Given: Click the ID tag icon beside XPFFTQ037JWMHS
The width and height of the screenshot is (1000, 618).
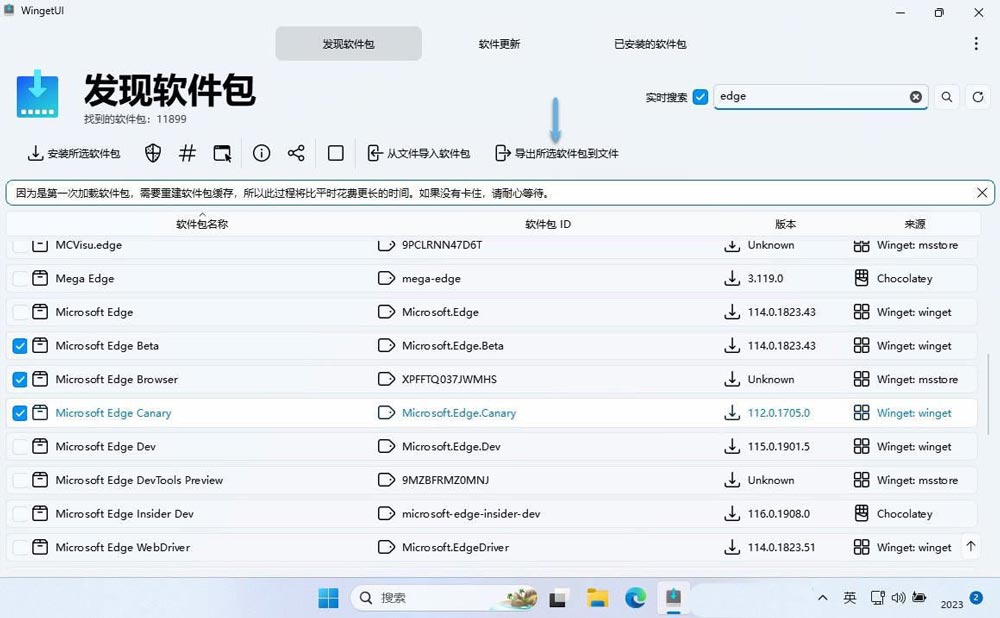Looking at the screenshot, I should (386, 379).
